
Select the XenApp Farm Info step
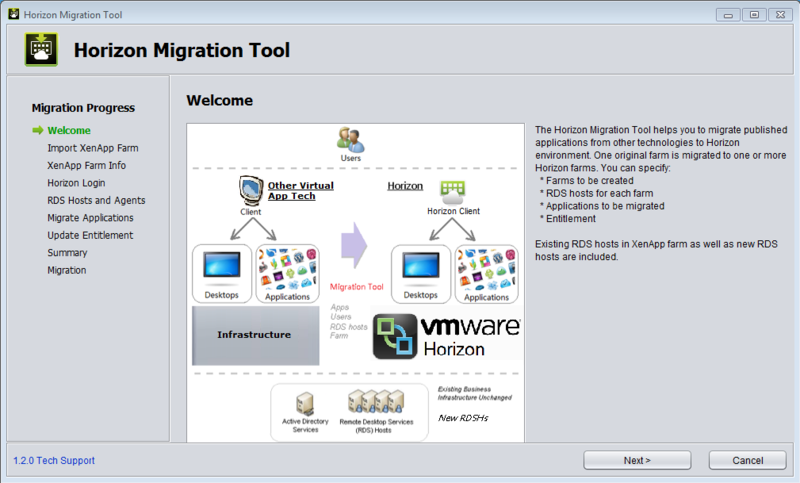tap(87, 165)
